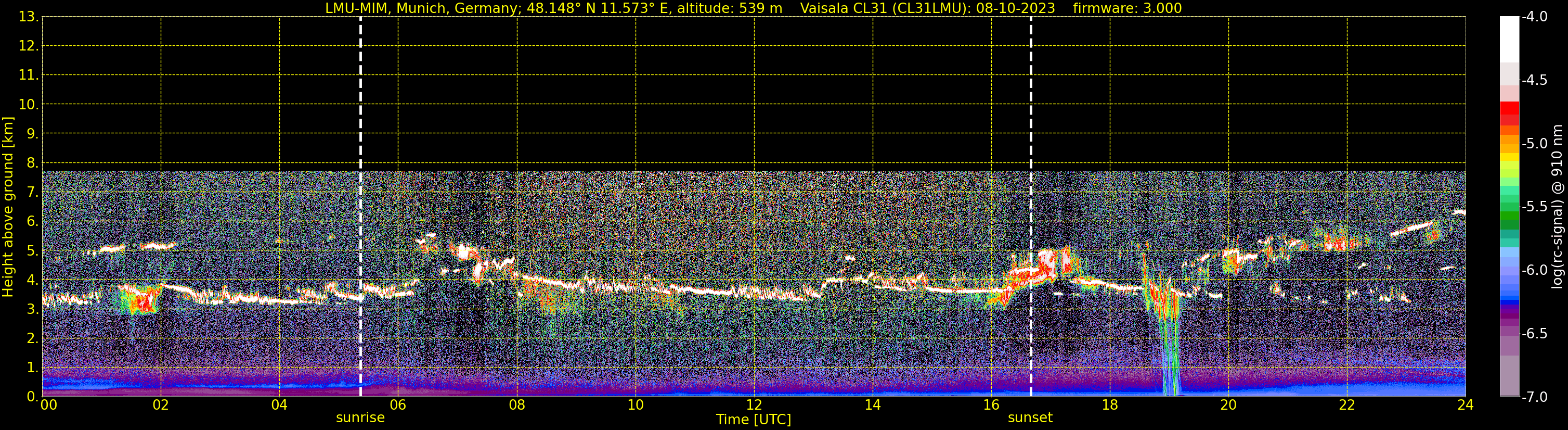This screenshot has width=1568, height=430.
Task: Click the '02' time tick label
Action: [161, 405]
